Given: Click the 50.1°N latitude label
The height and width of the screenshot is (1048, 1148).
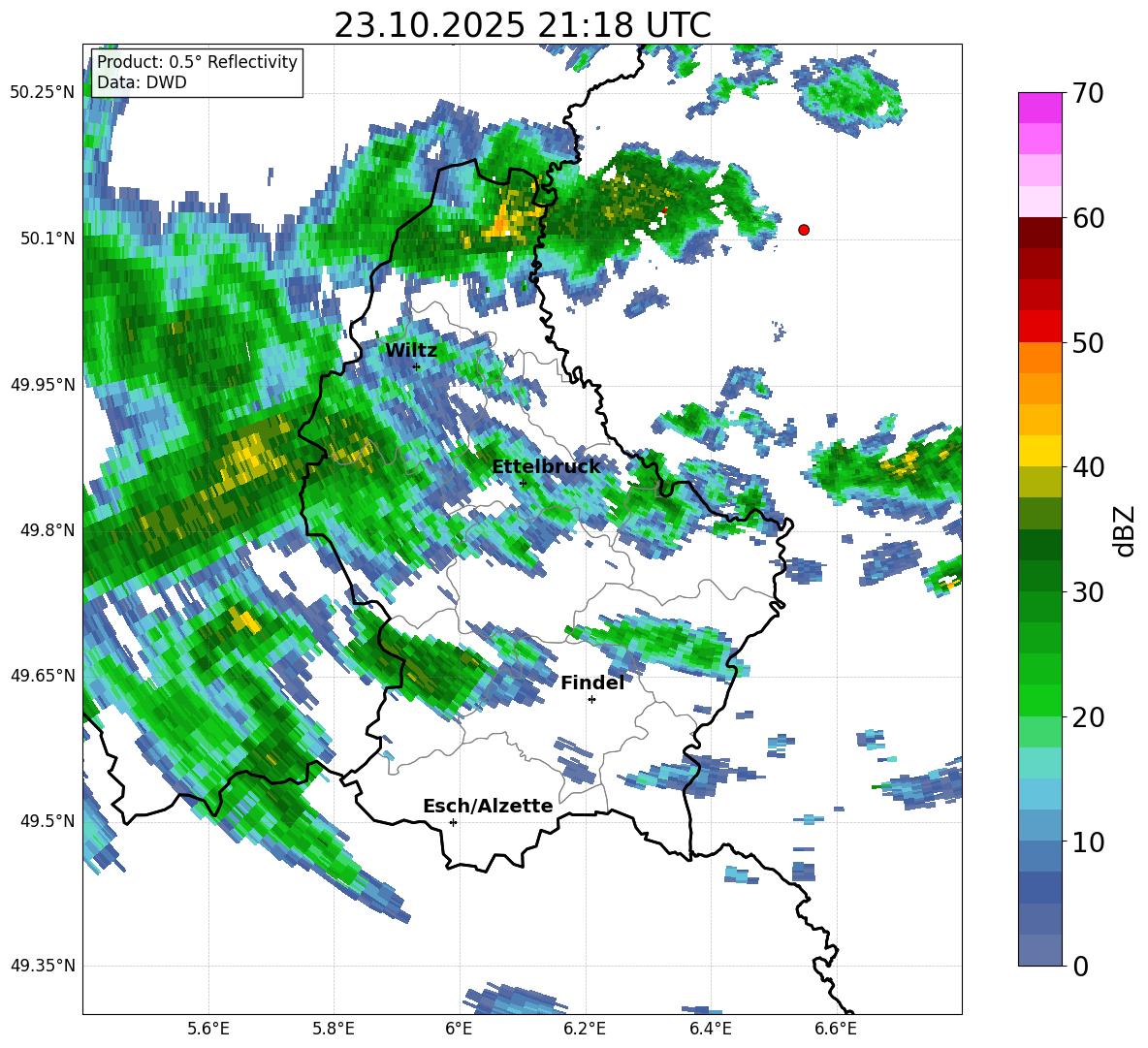Looking at the screenshot, I should pos(47,238).
